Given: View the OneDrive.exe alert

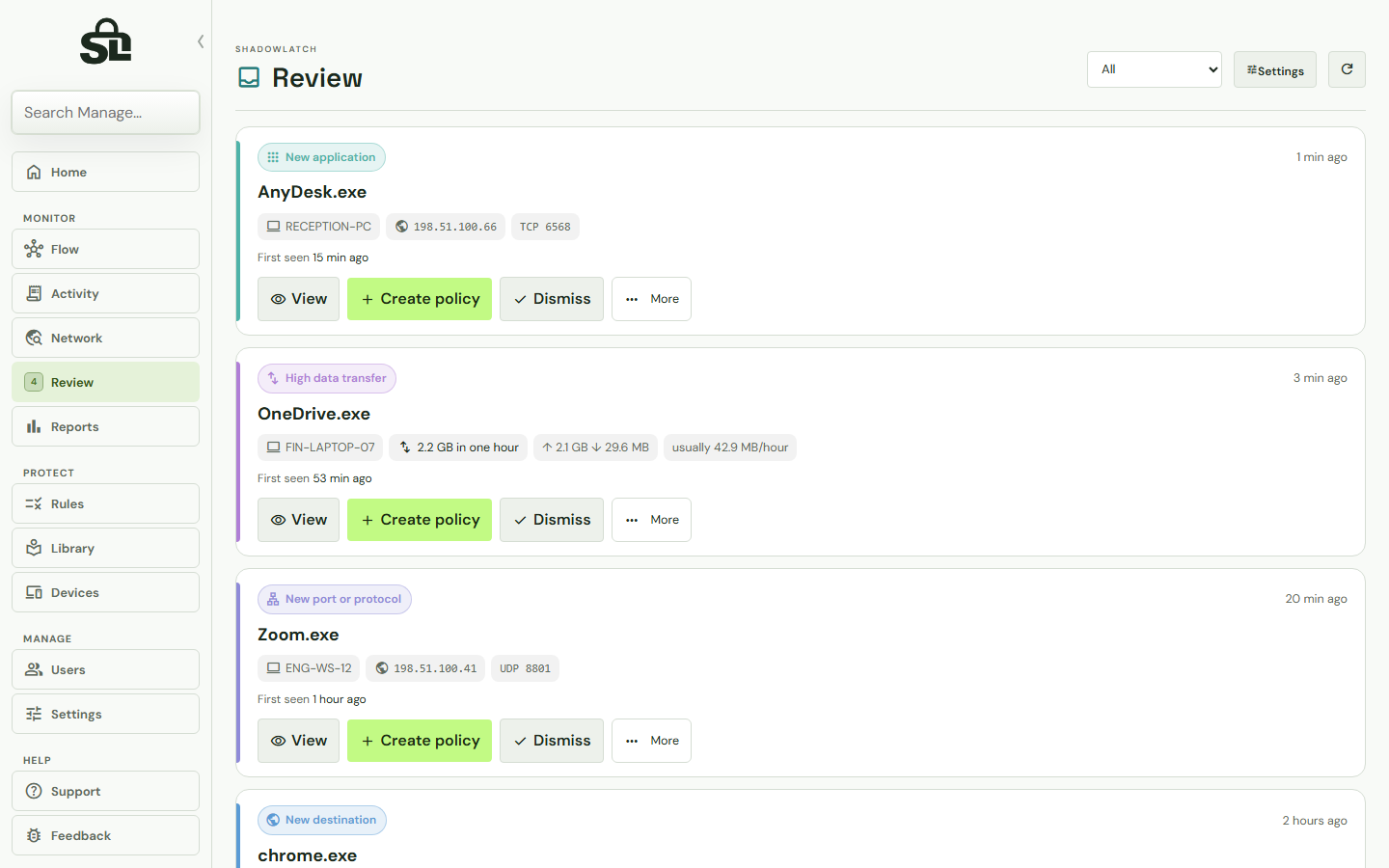Looking at the screenshot, I should click(298, 520).
